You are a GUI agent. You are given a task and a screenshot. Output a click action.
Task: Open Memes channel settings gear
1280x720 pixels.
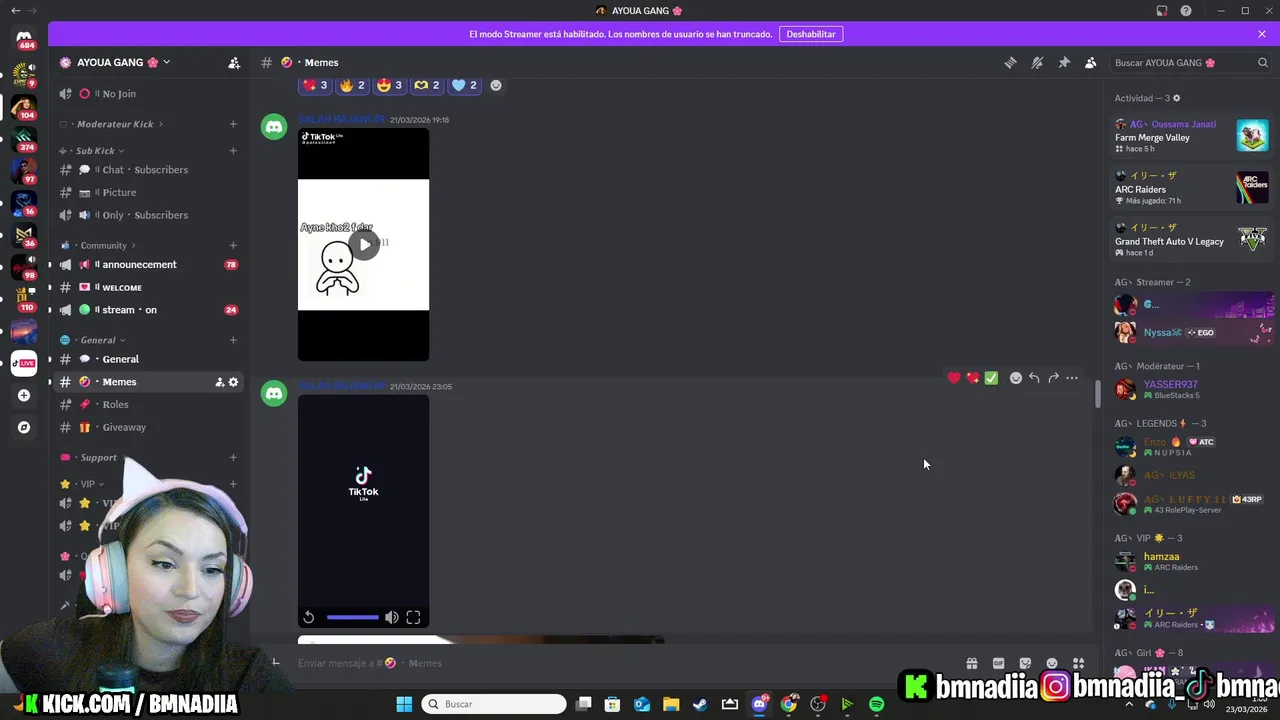coord(234,382)
